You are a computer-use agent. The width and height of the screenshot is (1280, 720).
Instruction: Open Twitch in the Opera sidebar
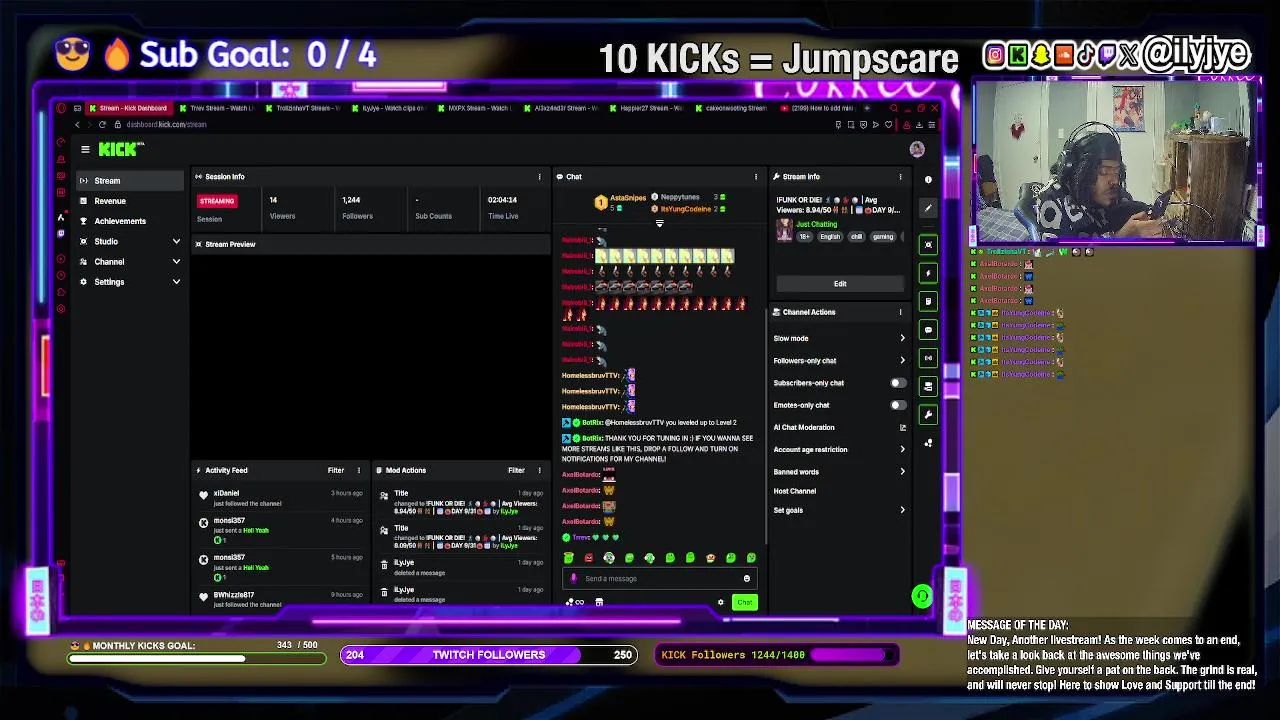[x=61, y=233]
